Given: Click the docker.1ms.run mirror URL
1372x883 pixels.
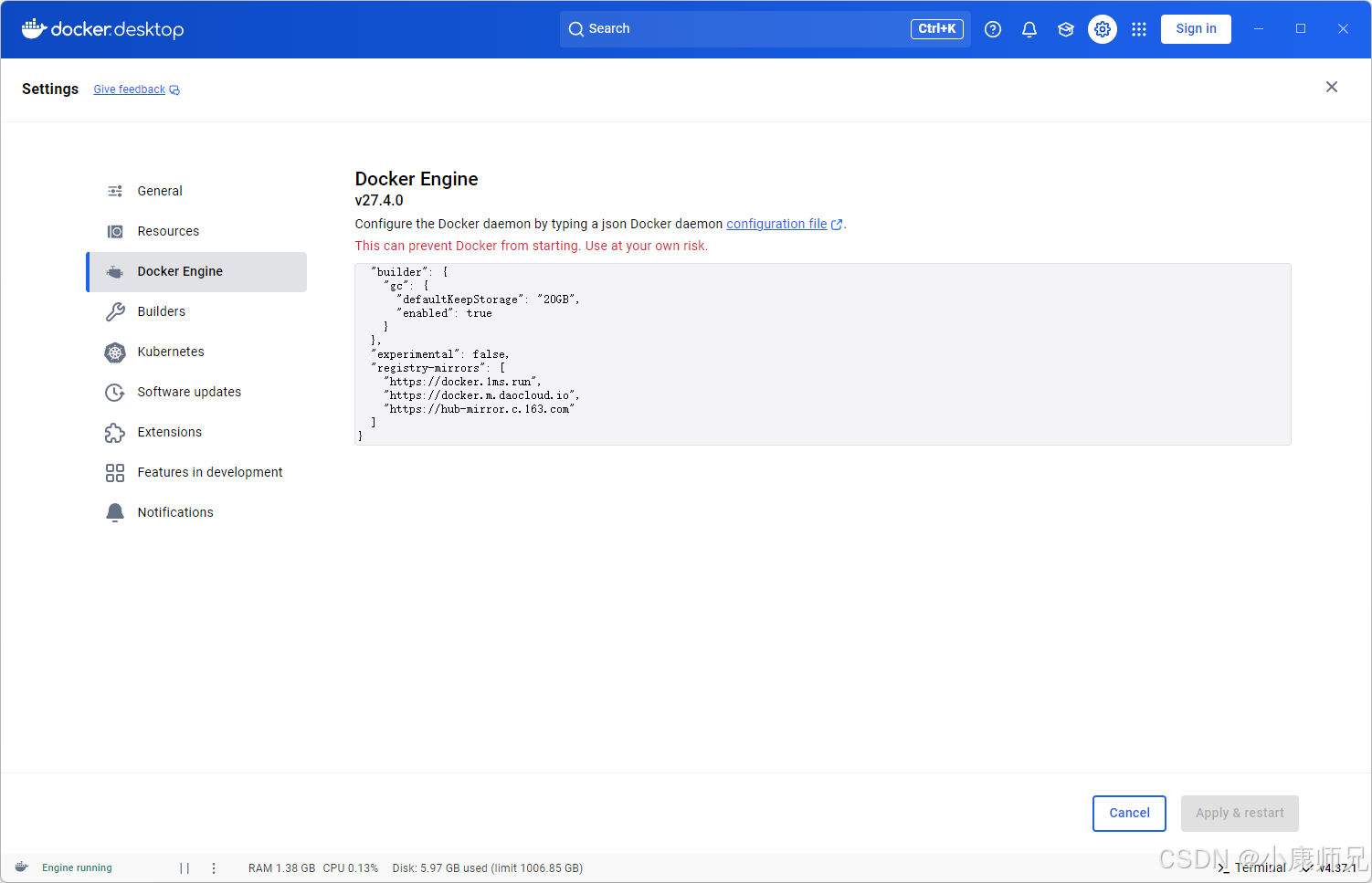Looking at the screenshot, I should tap(463, 382).
